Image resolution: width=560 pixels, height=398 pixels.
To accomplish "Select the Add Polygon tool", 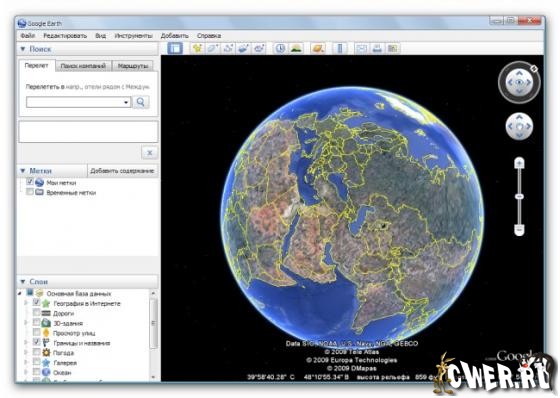I will click(x=212, y=48).
